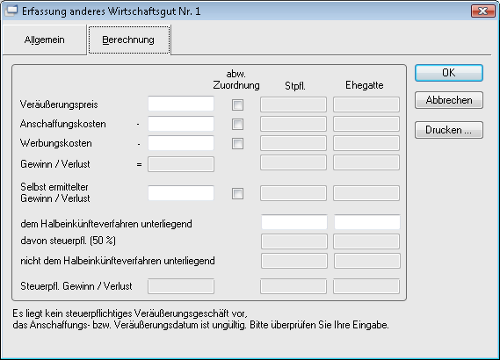Click the dialog title bar icon
Image resolution: width=500 pixels, height=360 pixels.
(x=11, y=11)
